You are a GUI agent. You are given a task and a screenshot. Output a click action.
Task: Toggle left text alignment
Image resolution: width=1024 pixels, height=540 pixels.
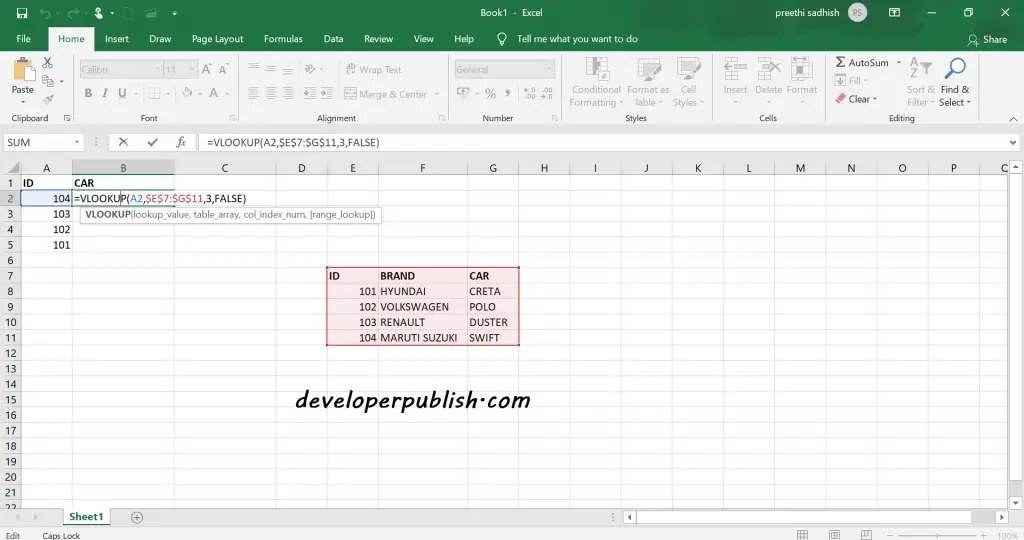[x=253, y=94]
